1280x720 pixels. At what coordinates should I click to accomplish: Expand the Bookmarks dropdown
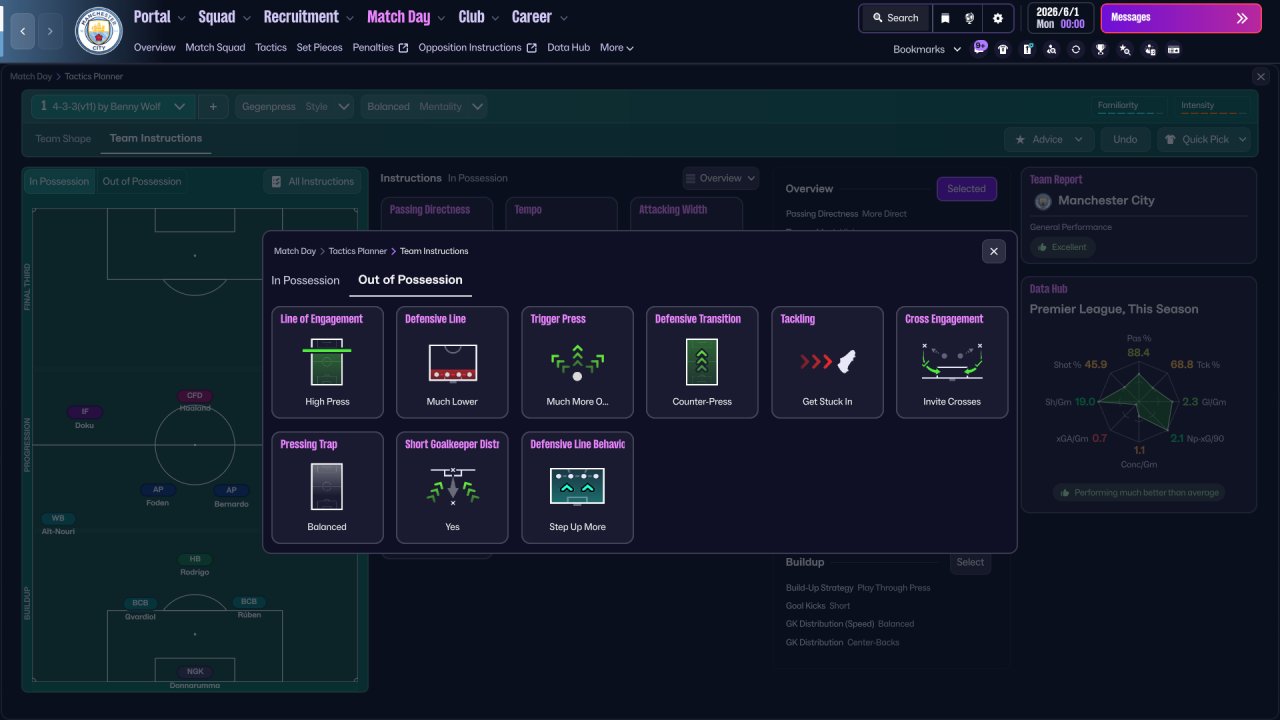coord(927,49)
